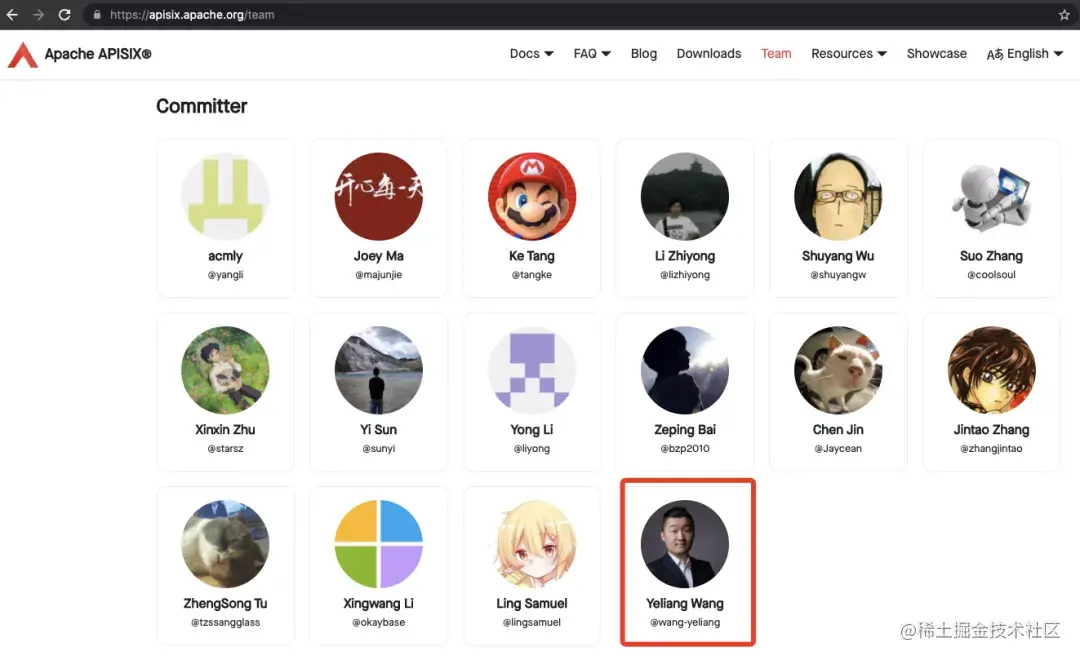Screen dimensions: 1080x660
Task: Click the padlock site info icon
Action: pyautogui.click(x=97, y=14)
